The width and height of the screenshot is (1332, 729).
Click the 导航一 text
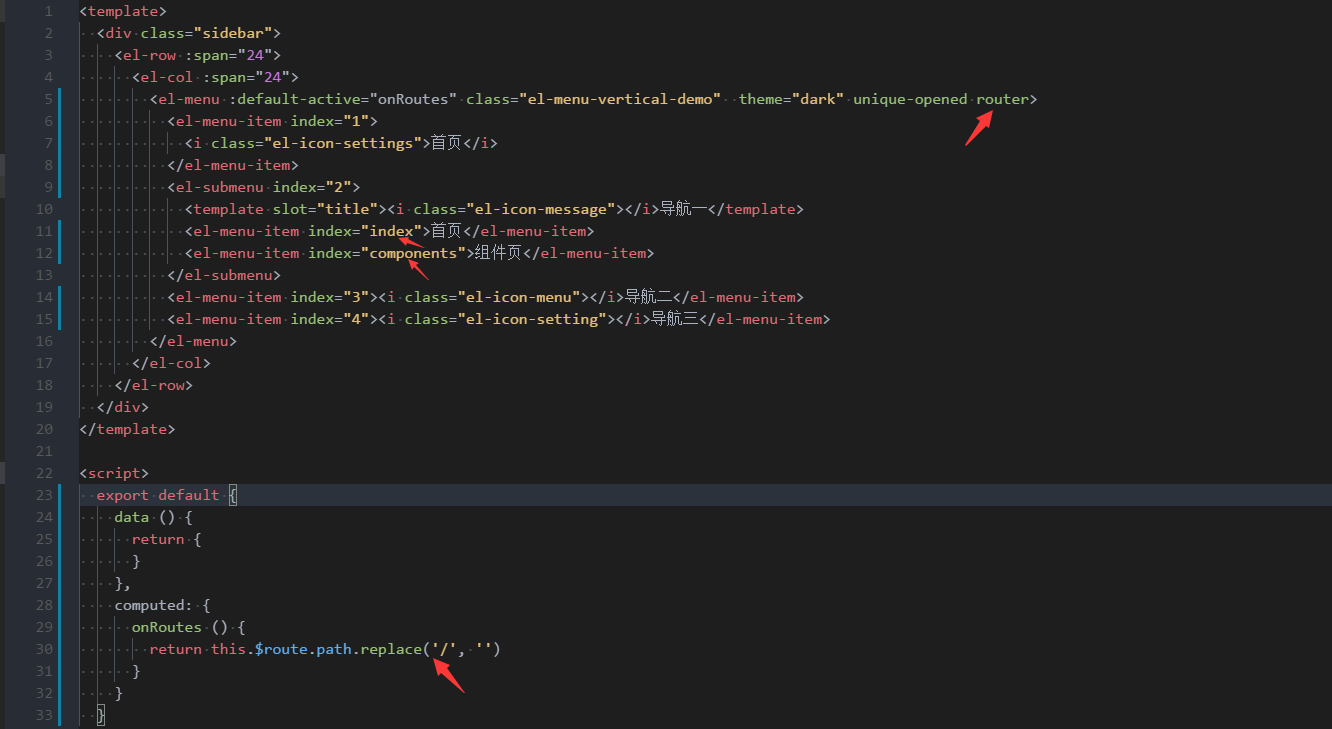tap(683, 209)
